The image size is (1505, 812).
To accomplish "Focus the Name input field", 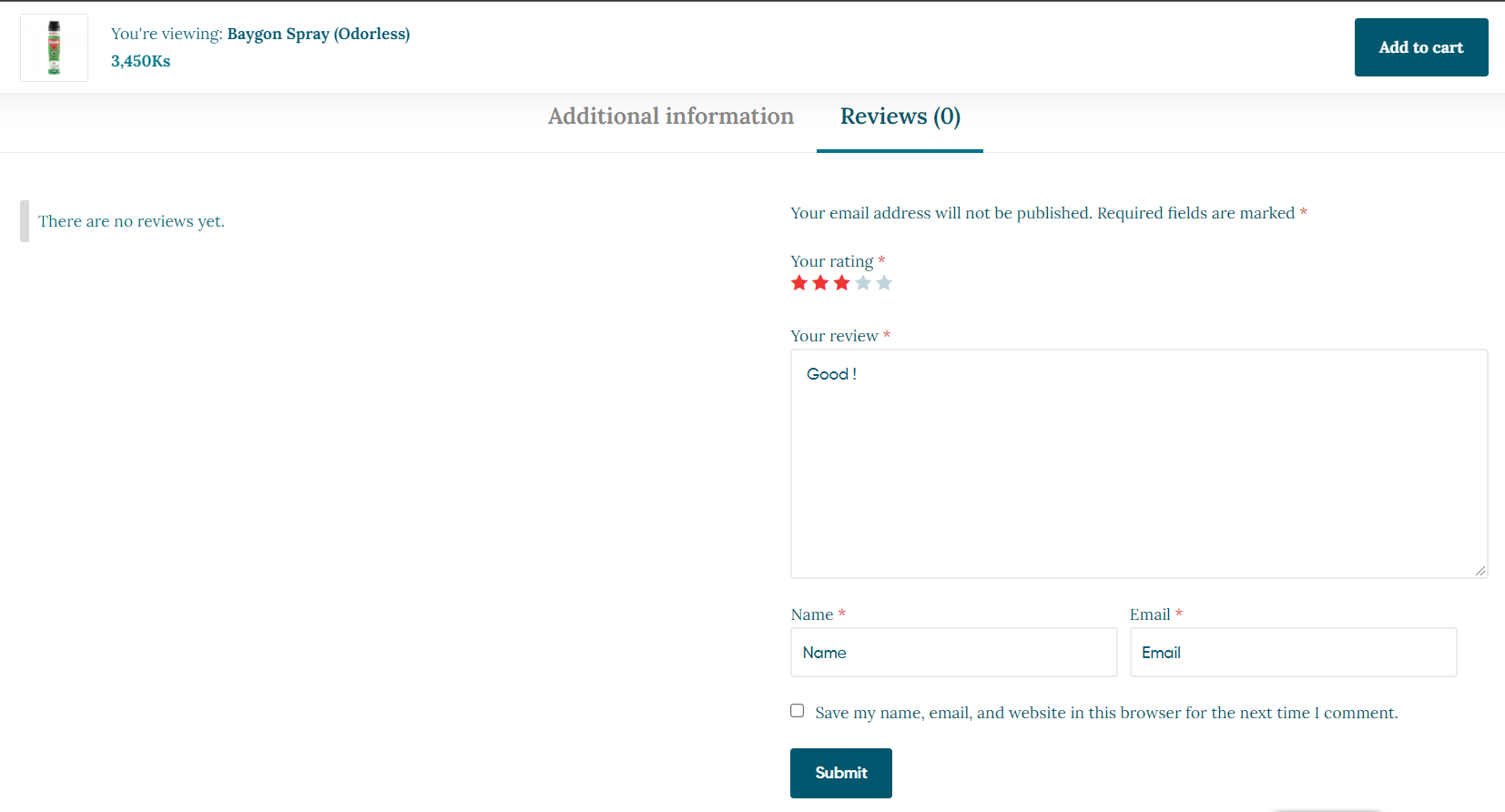I will (953, 653).
